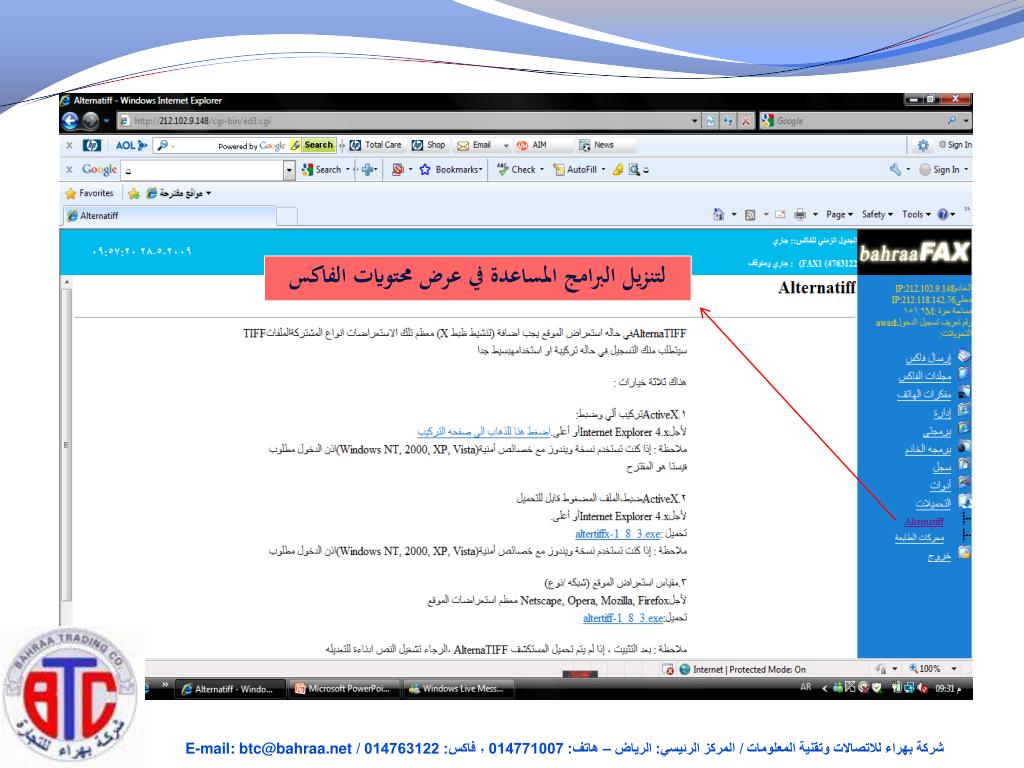Click the phone books link in sidebar
The width and height of the screenshot is (1024, 768).
tap(924, 394)
